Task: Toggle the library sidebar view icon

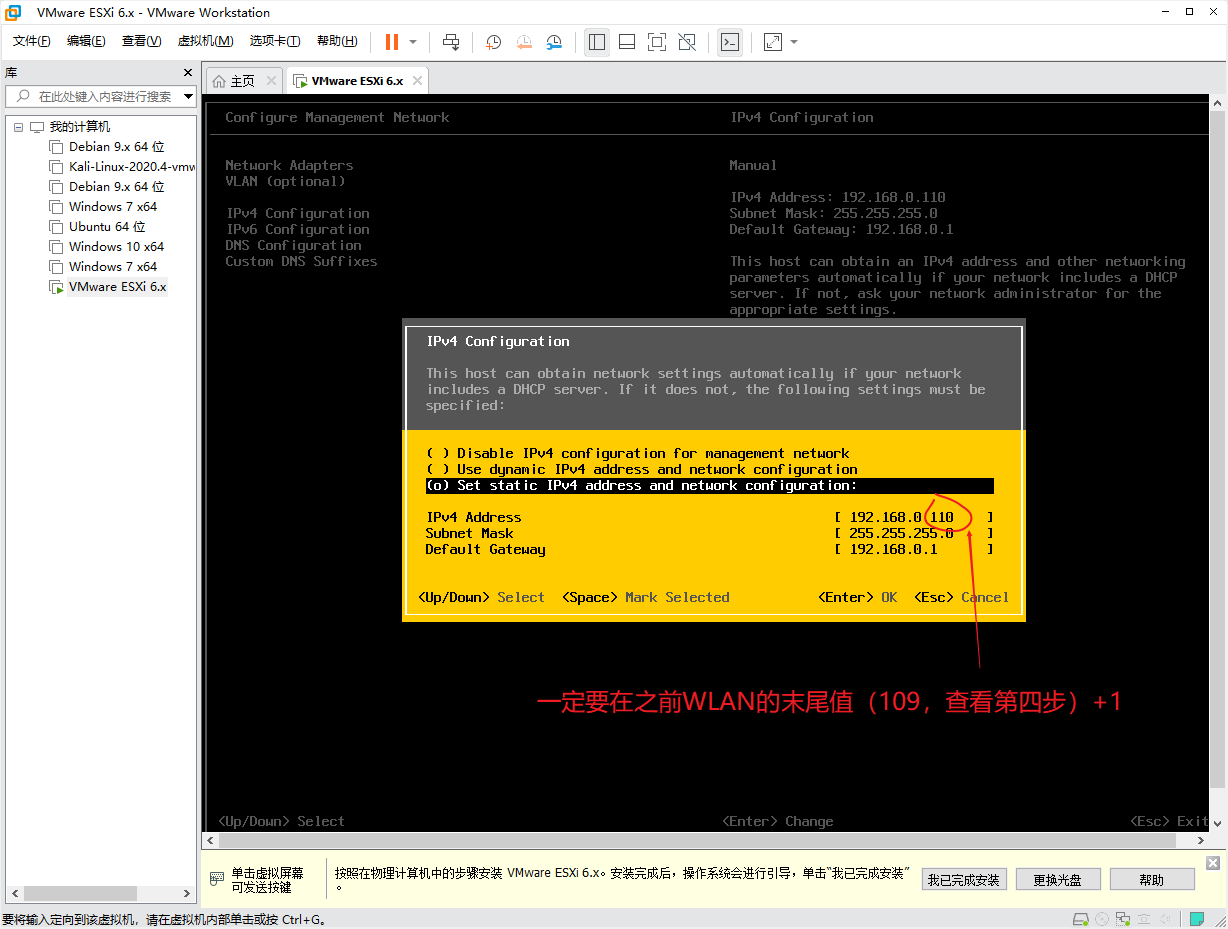Action: (597, 42)
